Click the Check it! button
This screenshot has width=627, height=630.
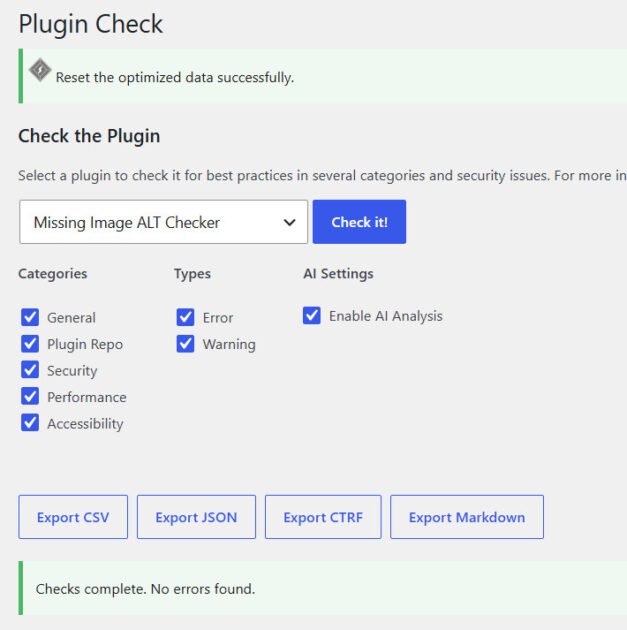coord(359,222)
